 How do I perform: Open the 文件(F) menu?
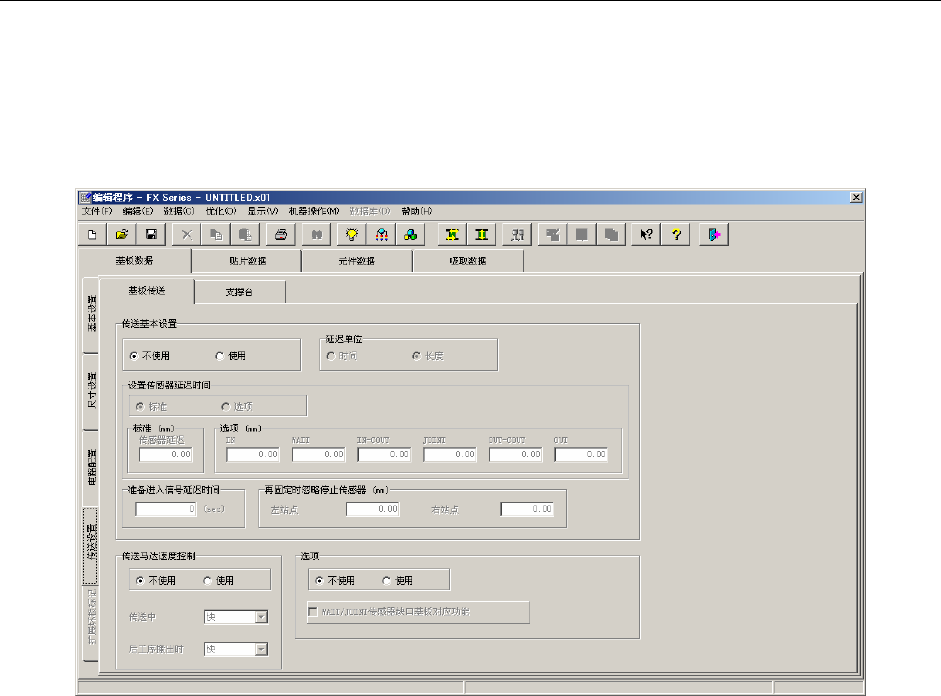97,211
